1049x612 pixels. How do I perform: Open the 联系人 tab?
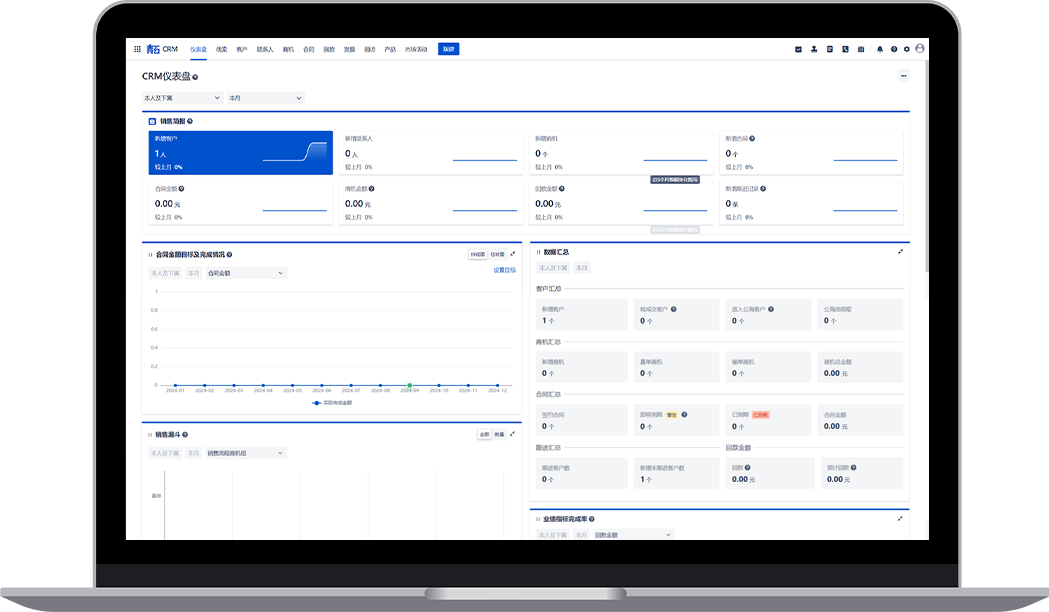[x=265, y=49]
